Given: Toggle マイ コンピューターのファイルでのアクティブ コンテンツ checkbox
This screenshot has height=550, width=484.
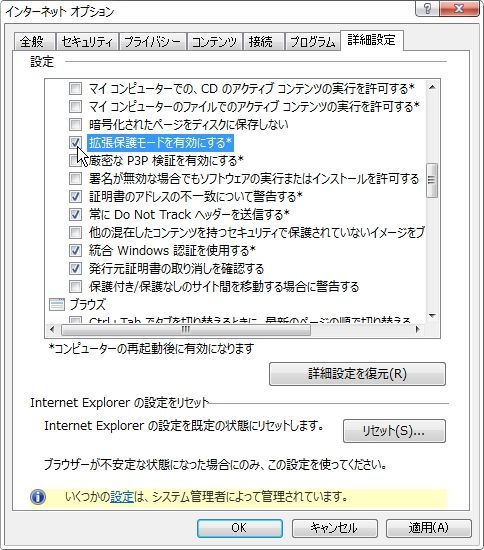Looking at the screenshot, I should tap(75, 106).
